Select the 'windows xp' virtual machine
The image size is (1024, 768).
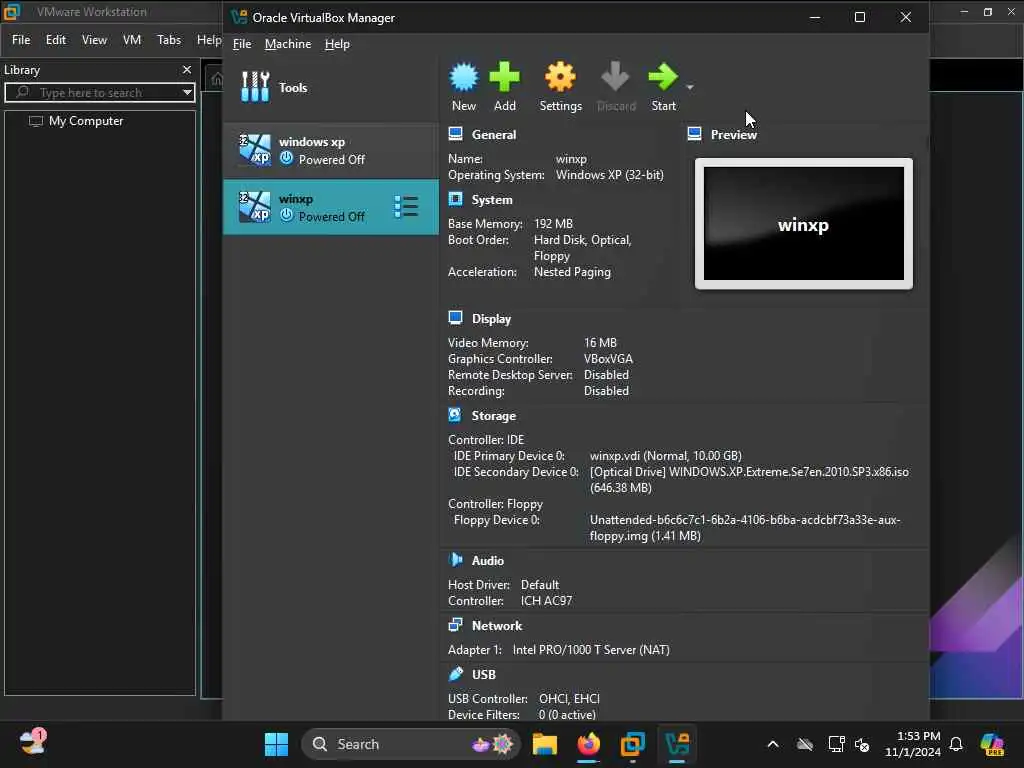click(330, 150)
